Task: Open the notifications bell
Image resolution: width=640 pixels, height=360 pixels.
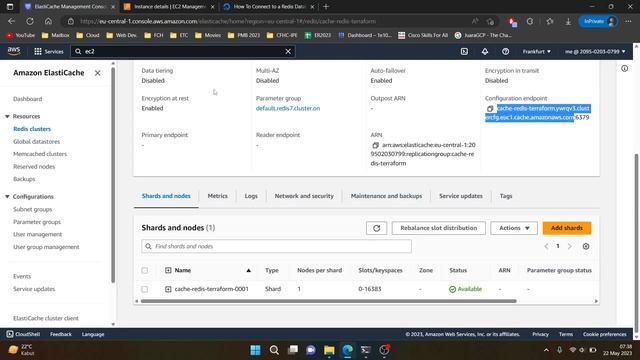Action: (x=485, y=51)
